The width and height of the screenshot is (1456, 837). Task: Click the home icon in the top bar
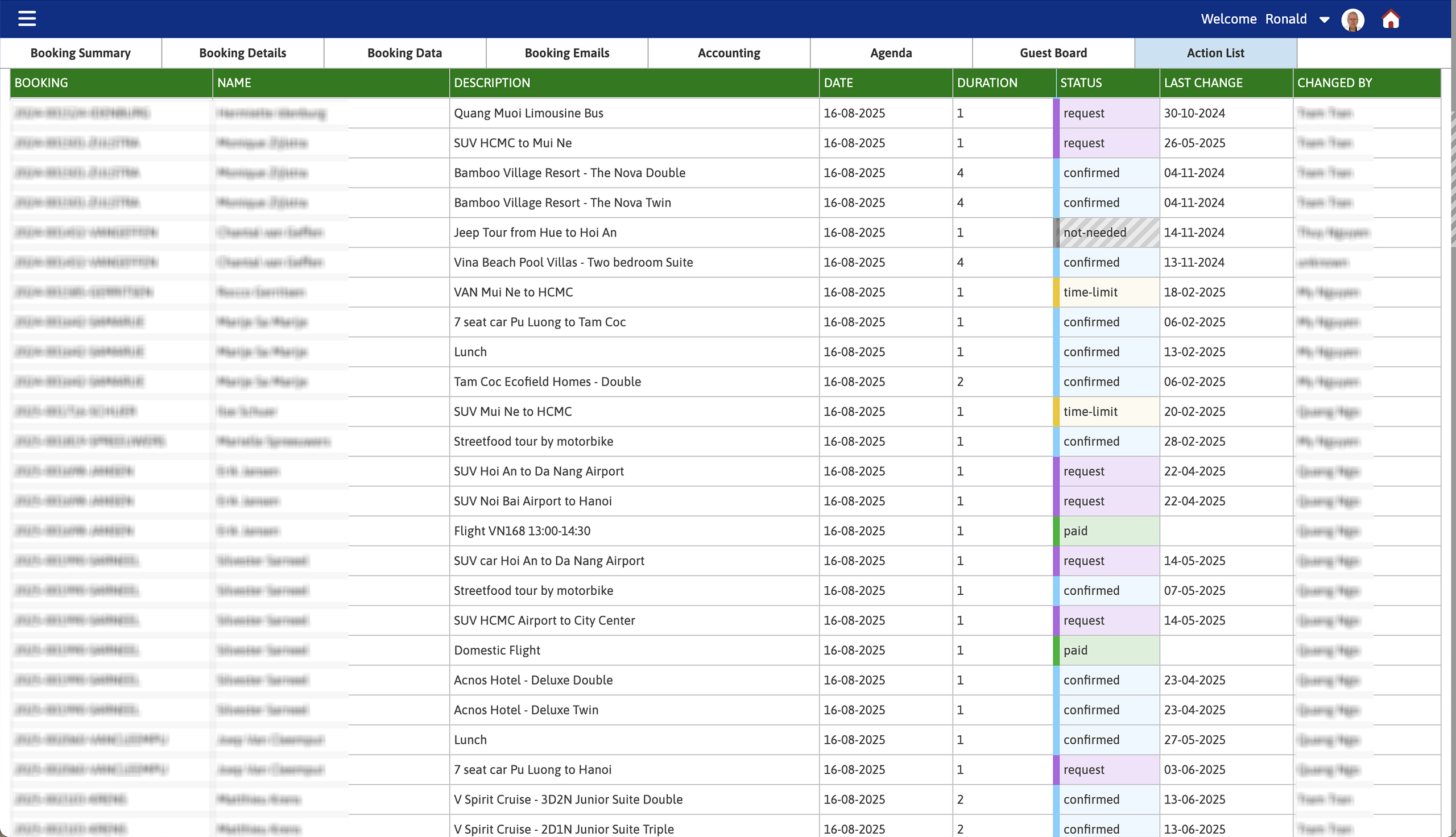tap(1391, 19)
